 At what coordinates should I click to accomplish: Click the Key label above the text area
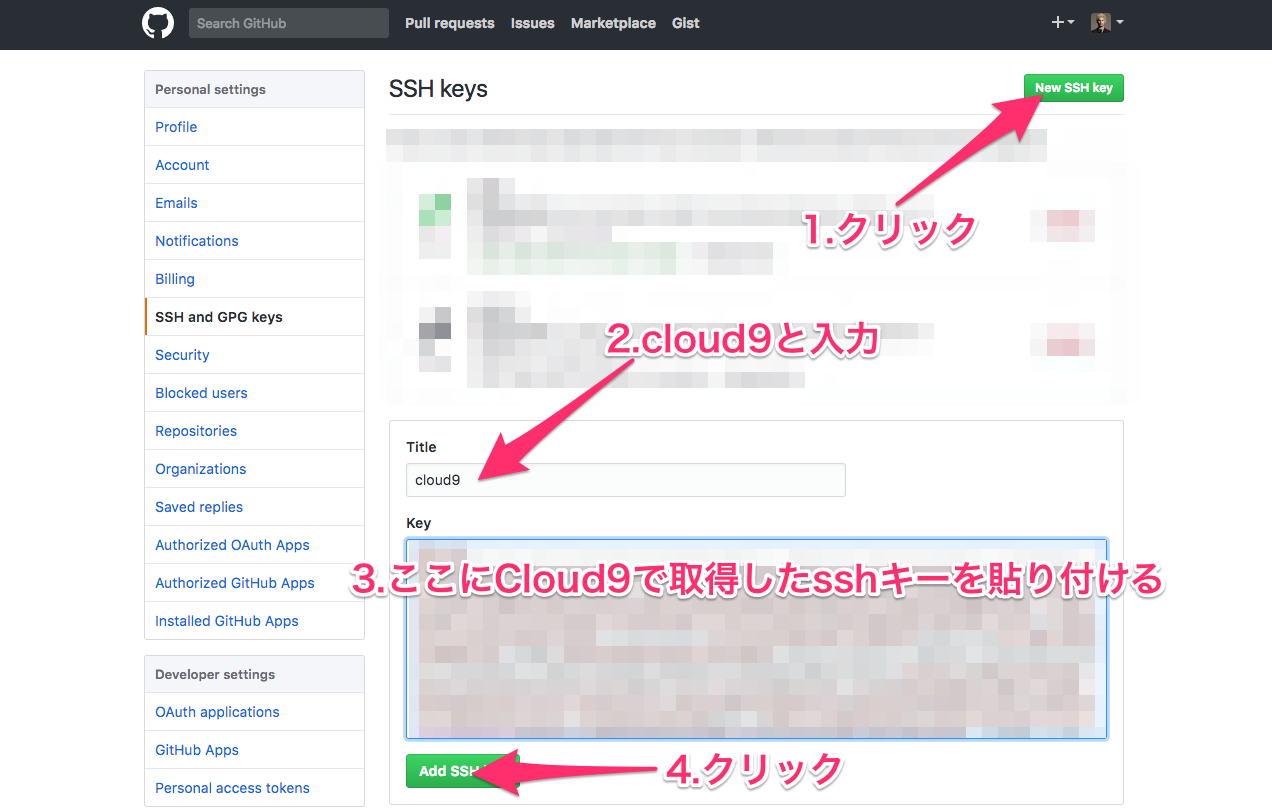[418, 523]
